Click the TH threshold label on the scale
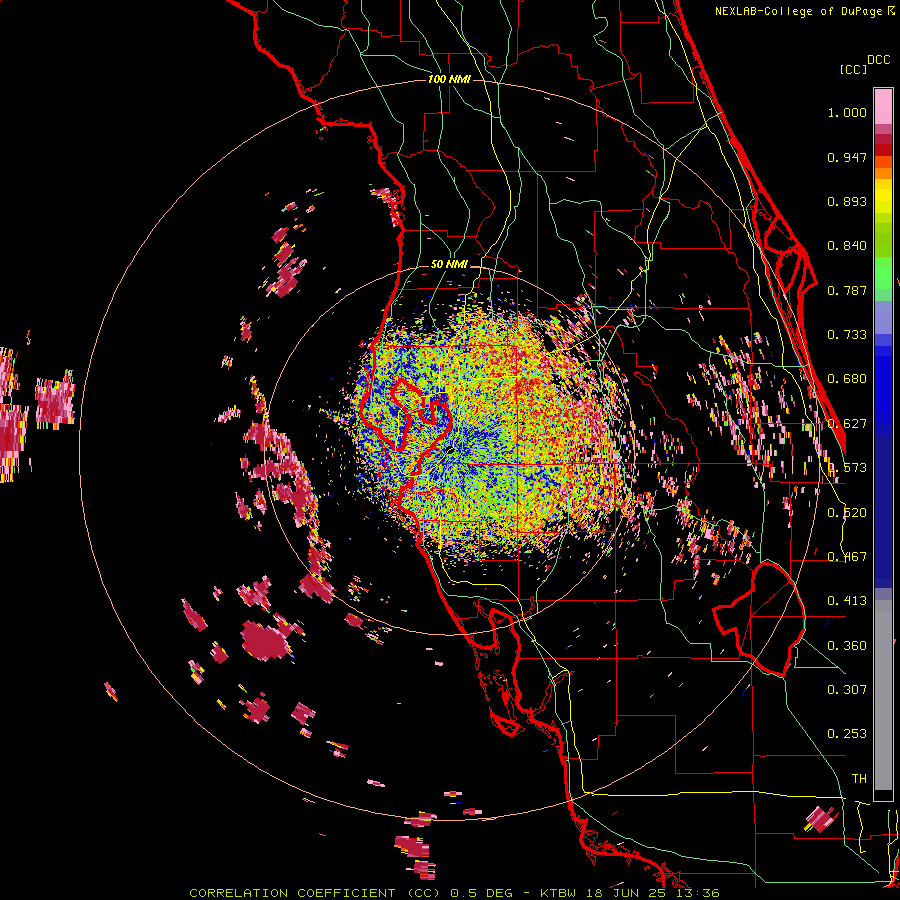The image size is (900, 900). [859, 779]
